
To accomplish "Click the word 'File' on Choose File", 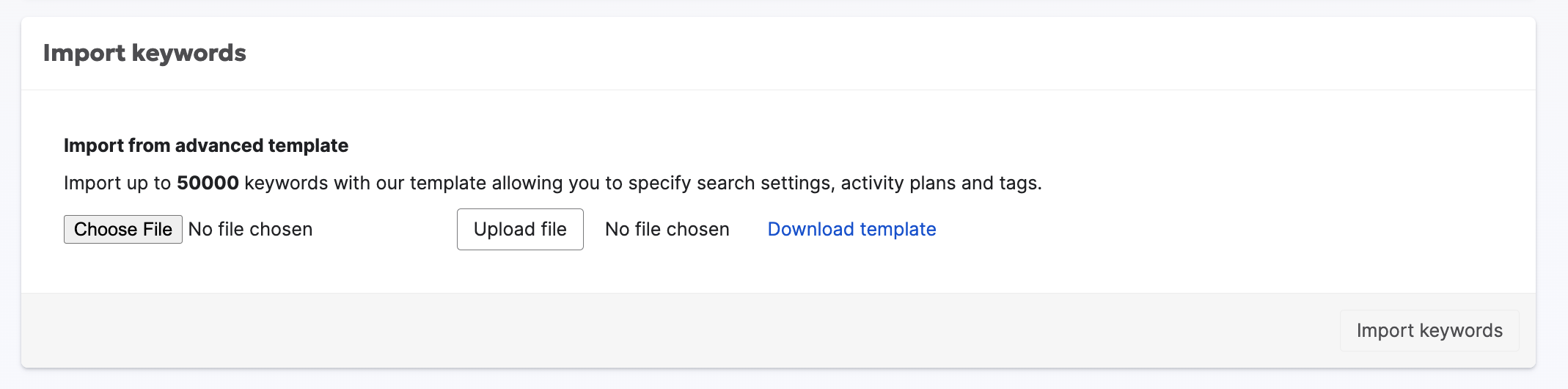I will (x=158, y=230).
